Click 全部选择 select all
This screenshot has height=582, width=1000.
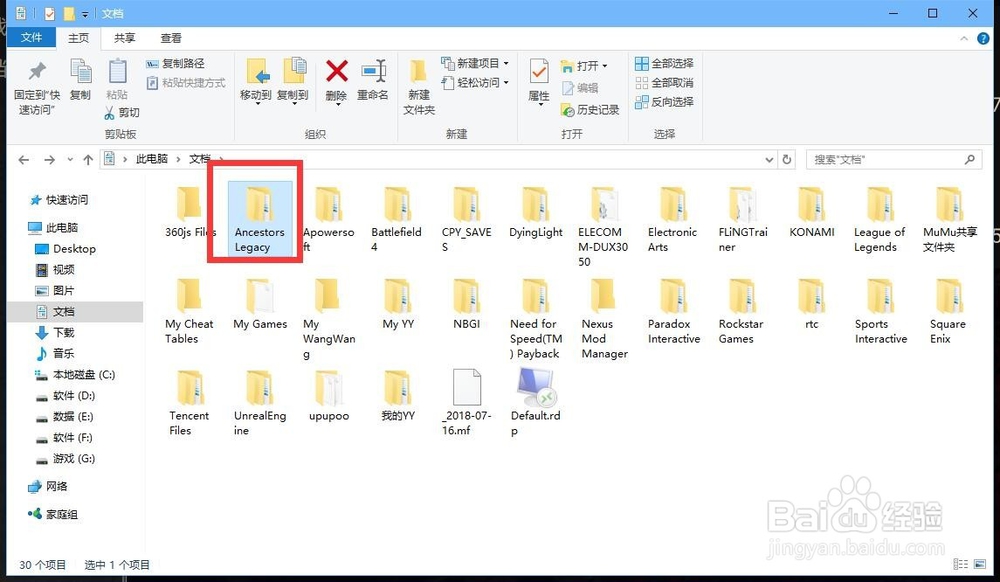[664, 63]
